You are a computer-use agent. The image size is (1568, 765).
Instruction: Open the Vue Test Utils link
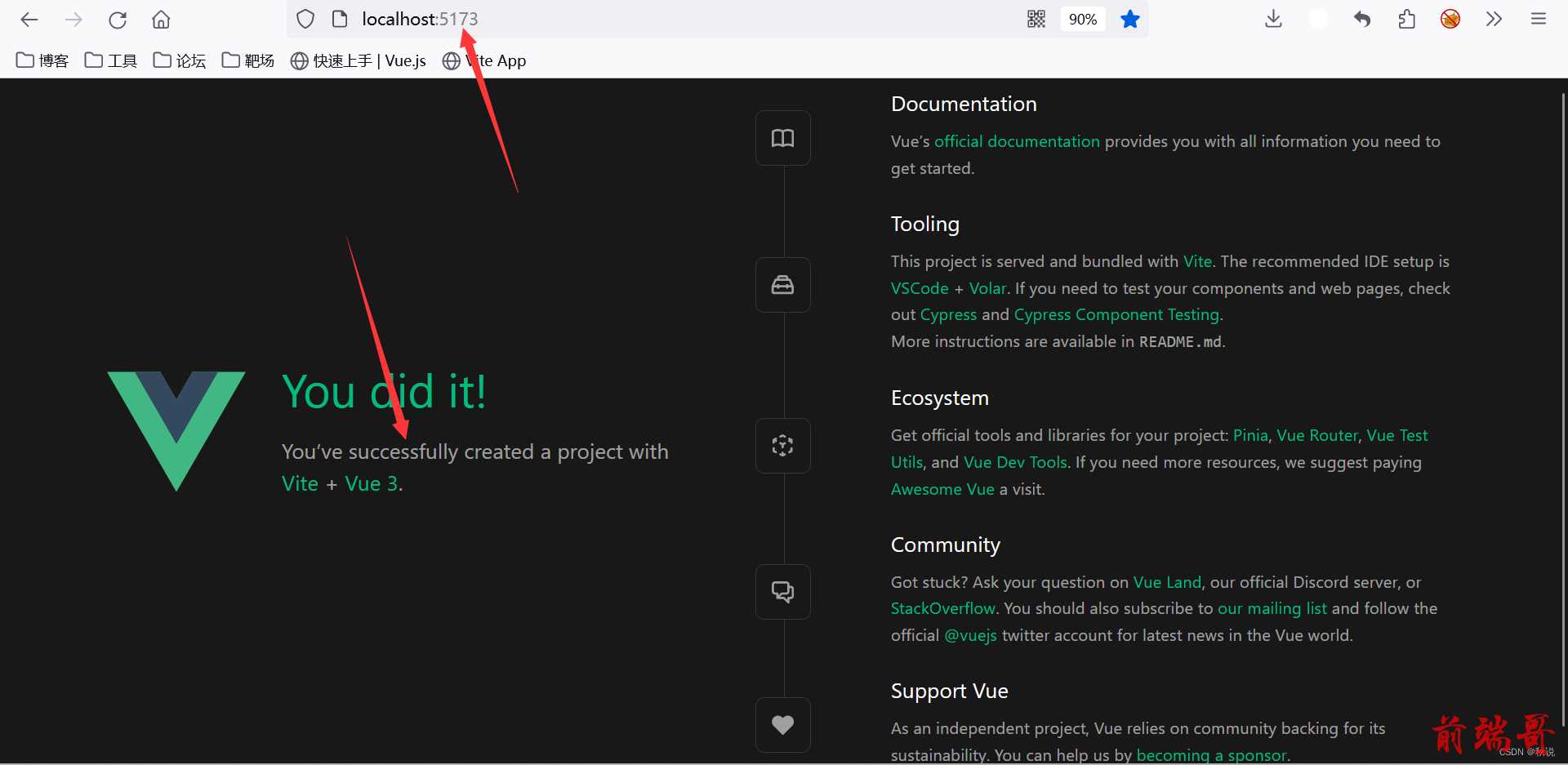point(1396,435)
